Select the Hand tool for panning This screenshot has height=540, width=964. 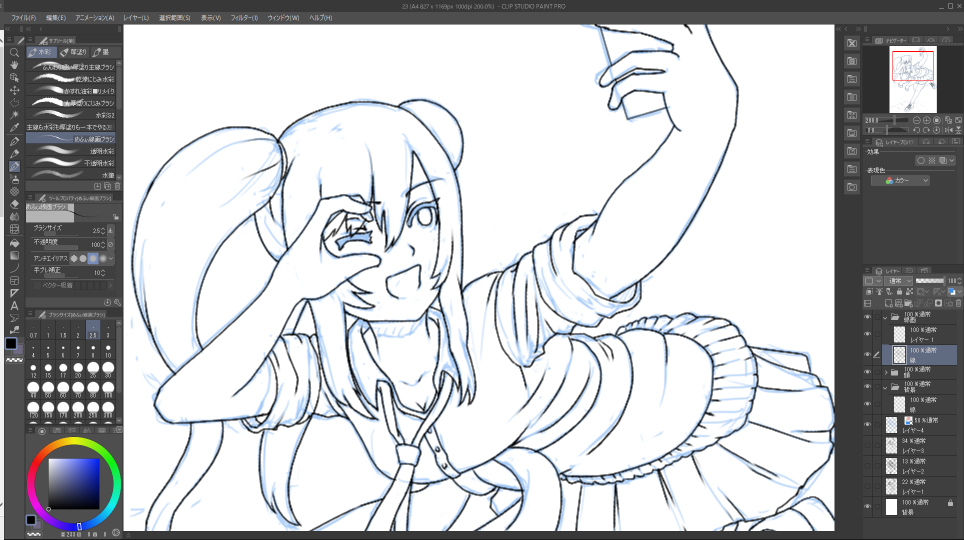(14, 64)
